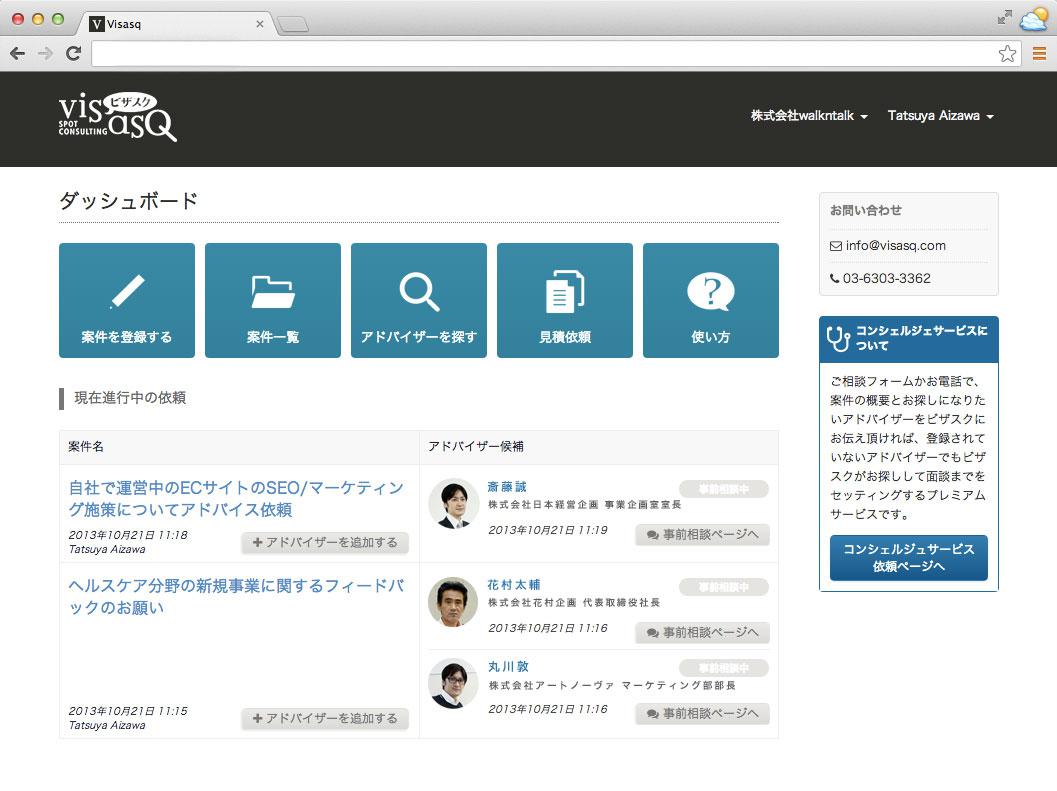Reload the page in browser toolbar
Image resolution: width=1057 pixels, height=791 pixels.
pos(73,54)
